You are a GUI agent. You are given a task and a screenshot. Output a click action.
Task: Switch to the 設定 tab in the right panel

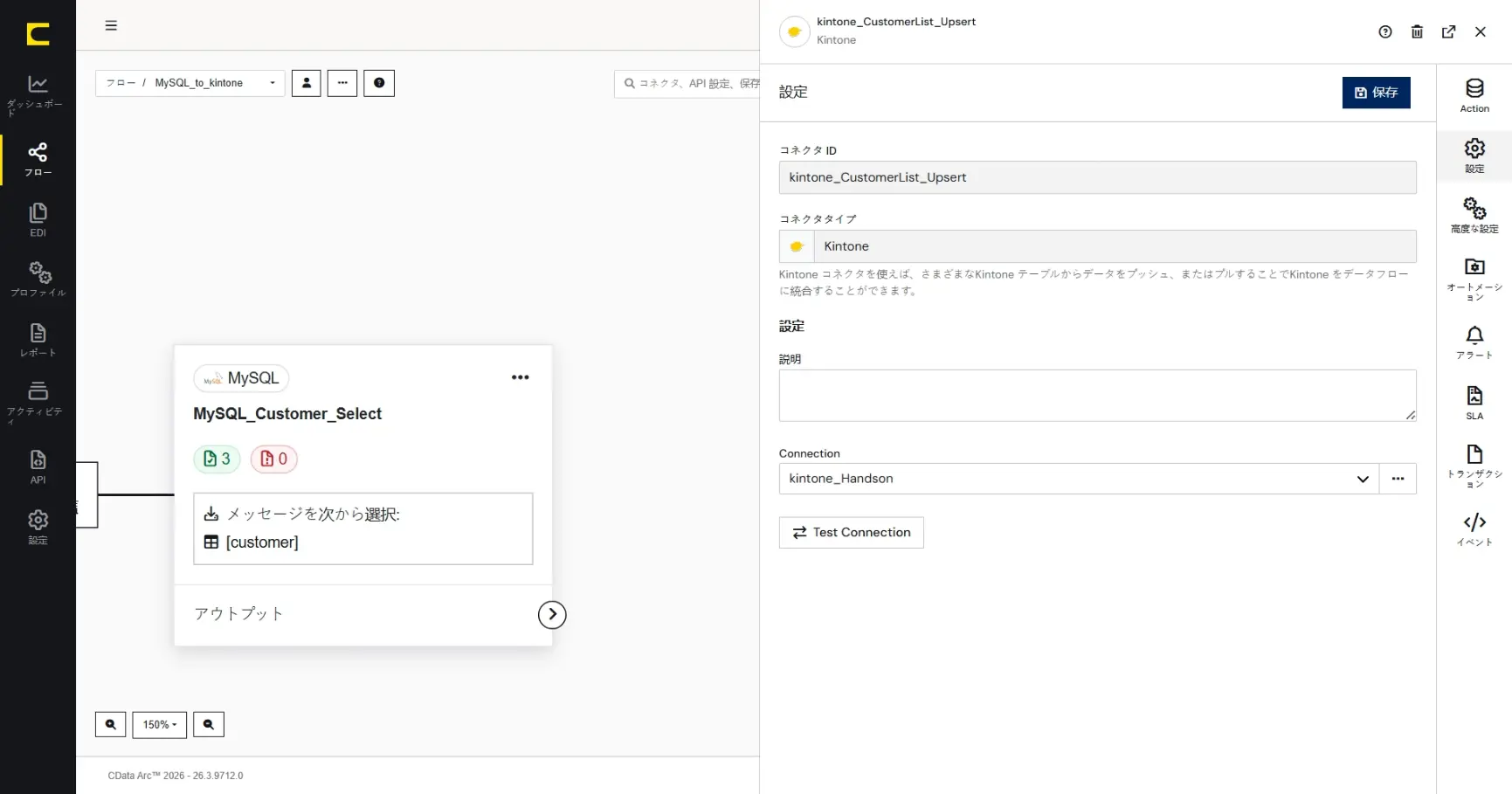click(x=1474, y=155)
